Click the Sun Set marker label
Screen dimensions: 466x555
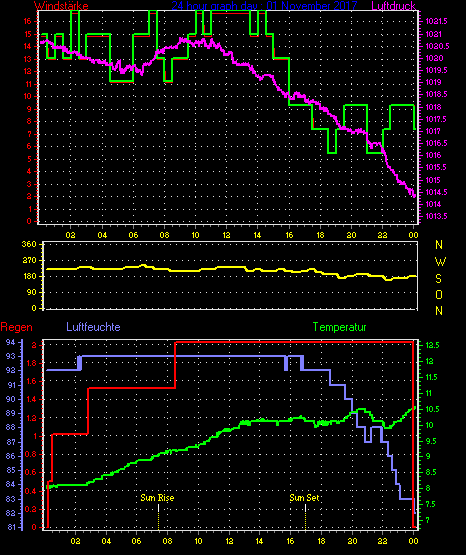pos(304,498)
